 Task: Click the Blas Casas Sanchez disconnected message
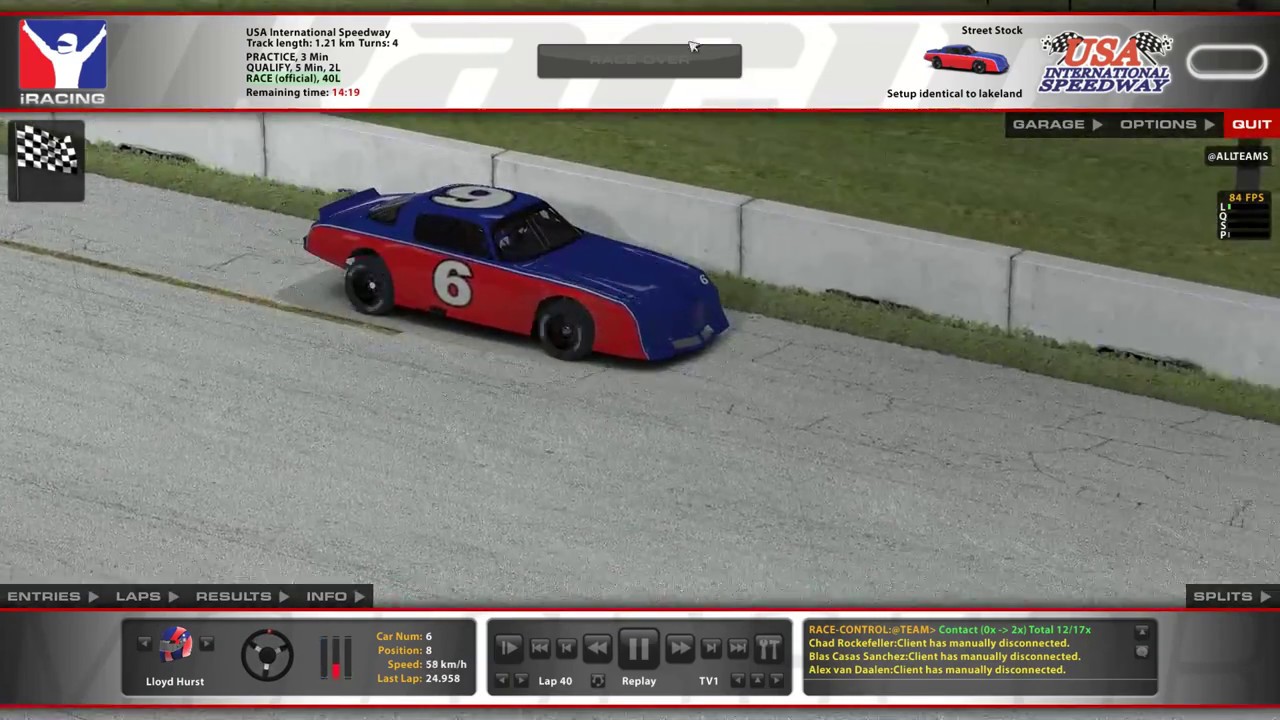pos(944,656)
